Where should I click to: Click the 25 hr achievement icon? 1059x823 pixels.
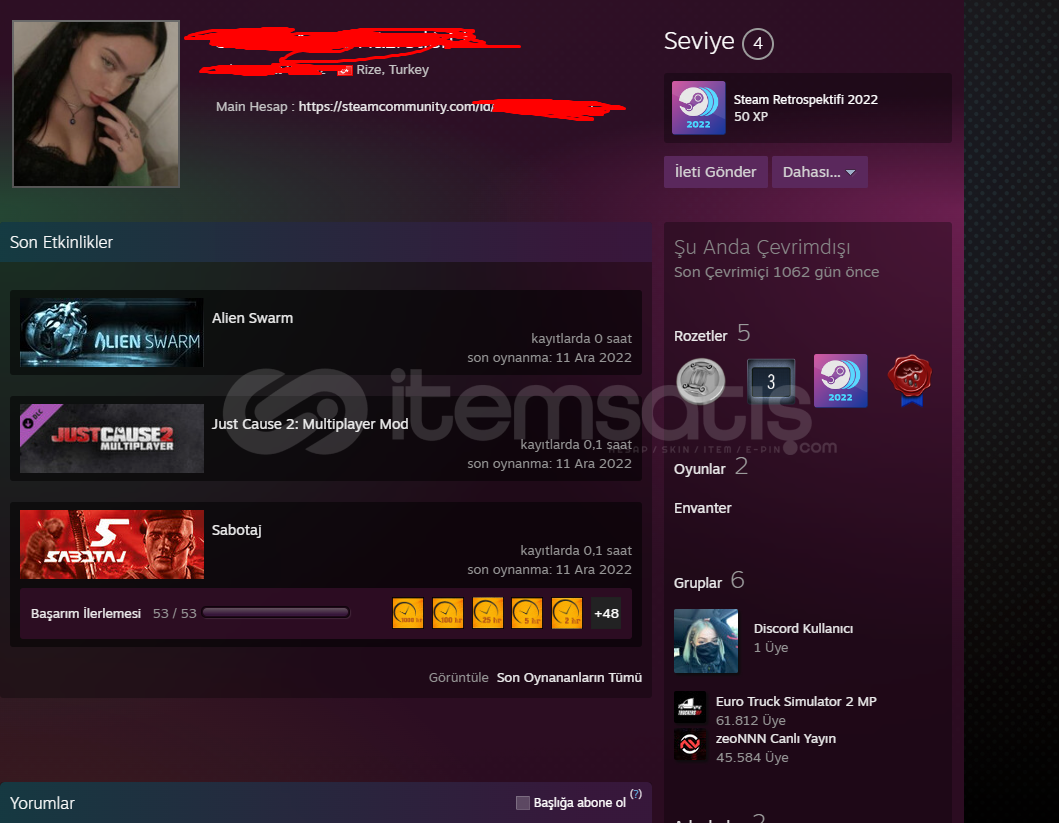[x=488, y=613]
